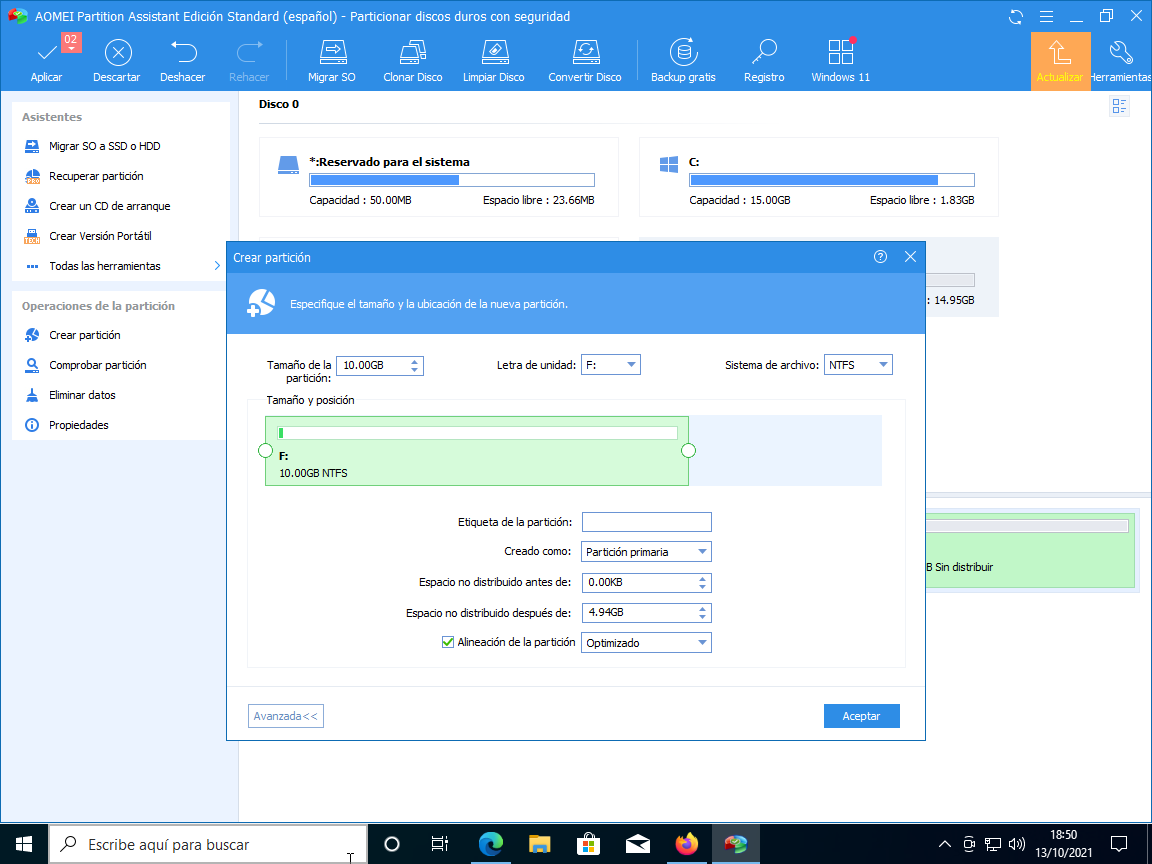Viewport: 1152px width, 864px height.
Task: Toggle Alineación de la partición checkbox
Action: coord(447,642)
